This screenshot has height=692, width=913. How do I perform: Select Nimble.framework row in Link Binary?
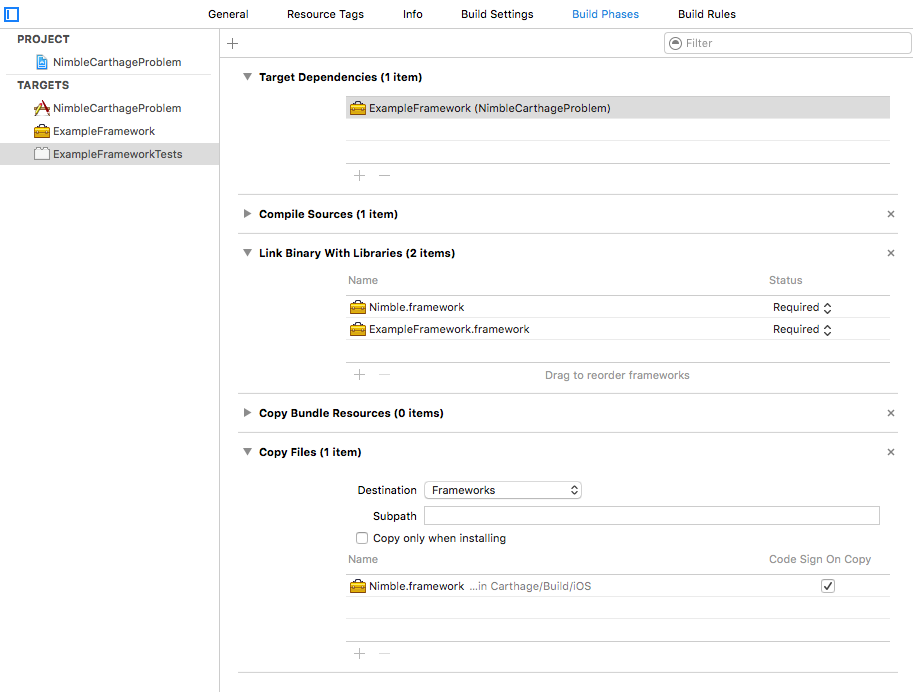click(618, 307)
